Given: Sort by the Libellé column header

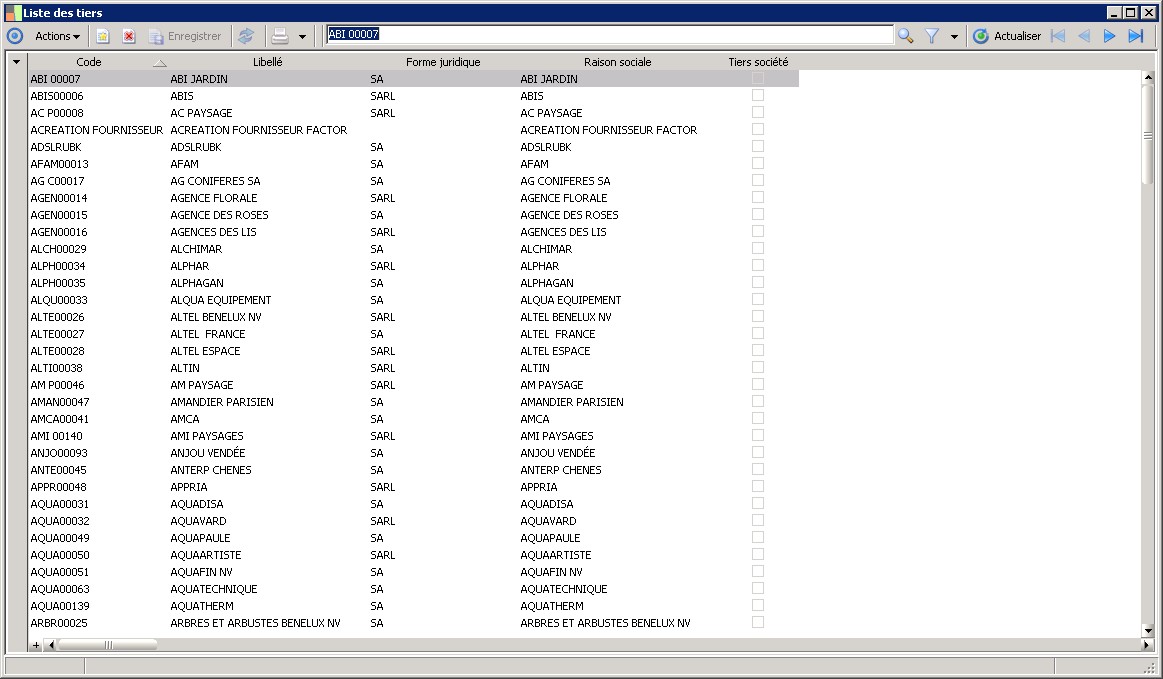Looking at the screenshot, I should pyautogui.click(x=268, y=62).
